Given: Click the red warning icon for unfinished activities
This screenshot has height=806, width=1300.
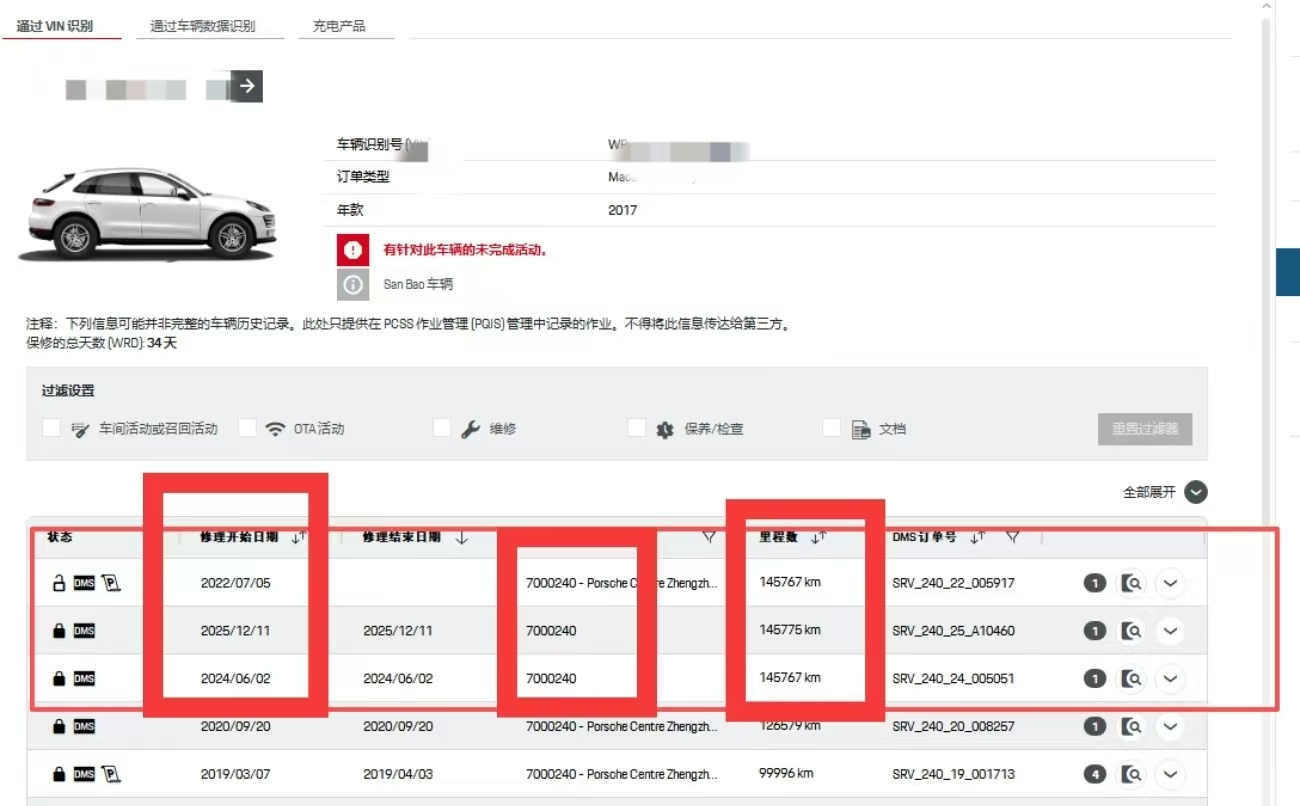Looking at the screenshot, I should point(353,249).
